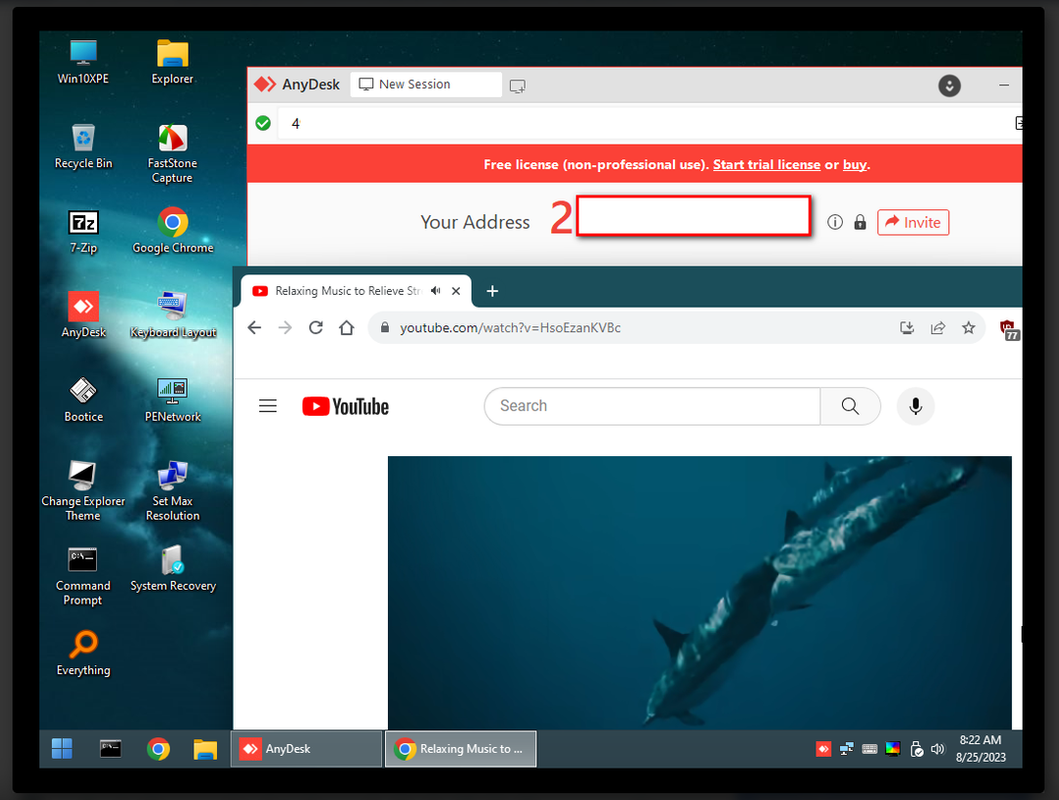Image resolution: width=1059 pixels, height=800 pixels.
Task: Click the AnyDesk system tray icon
Action: coord(823,749)
